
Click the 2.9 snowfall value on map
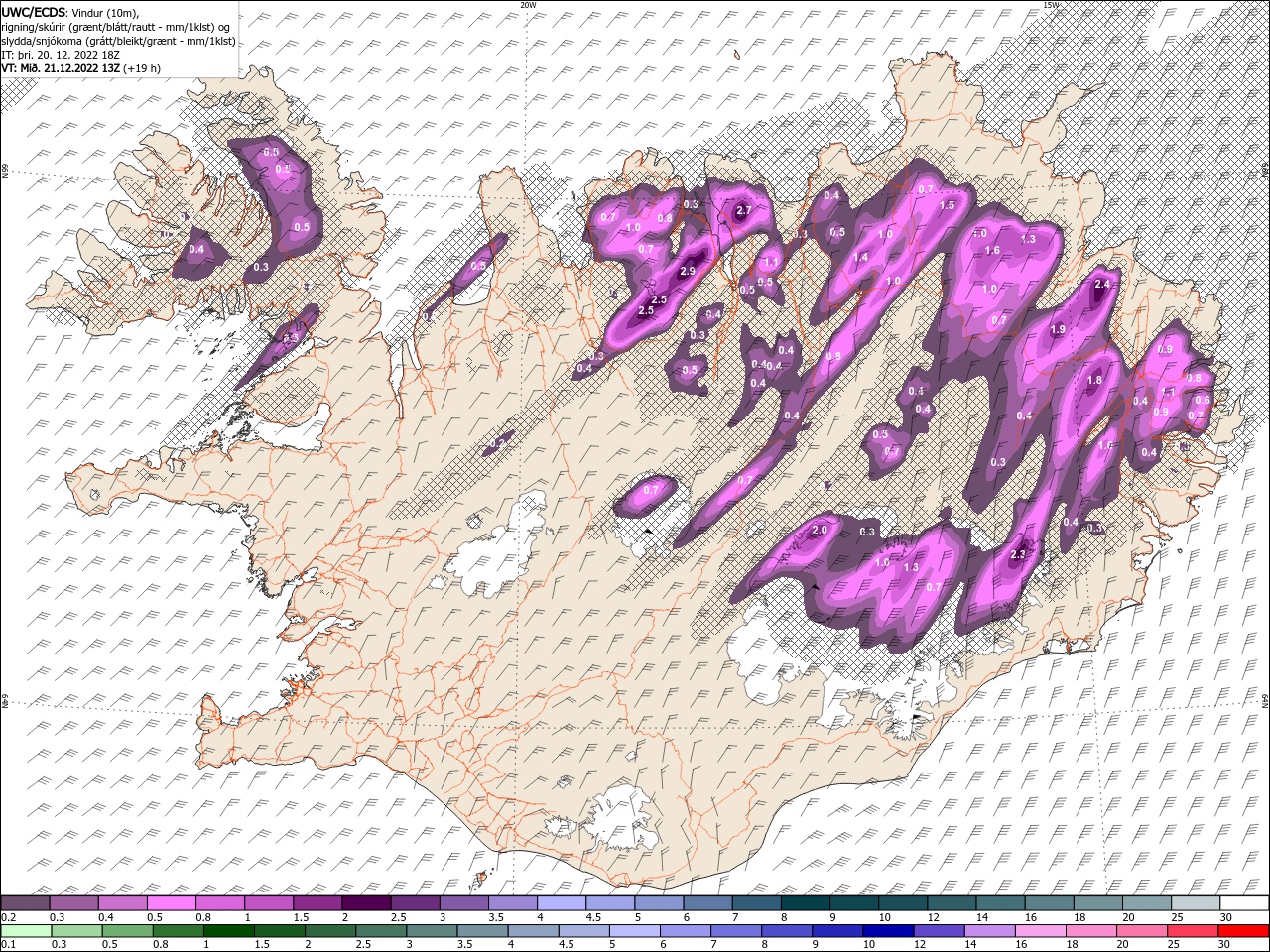click(688, 272)
